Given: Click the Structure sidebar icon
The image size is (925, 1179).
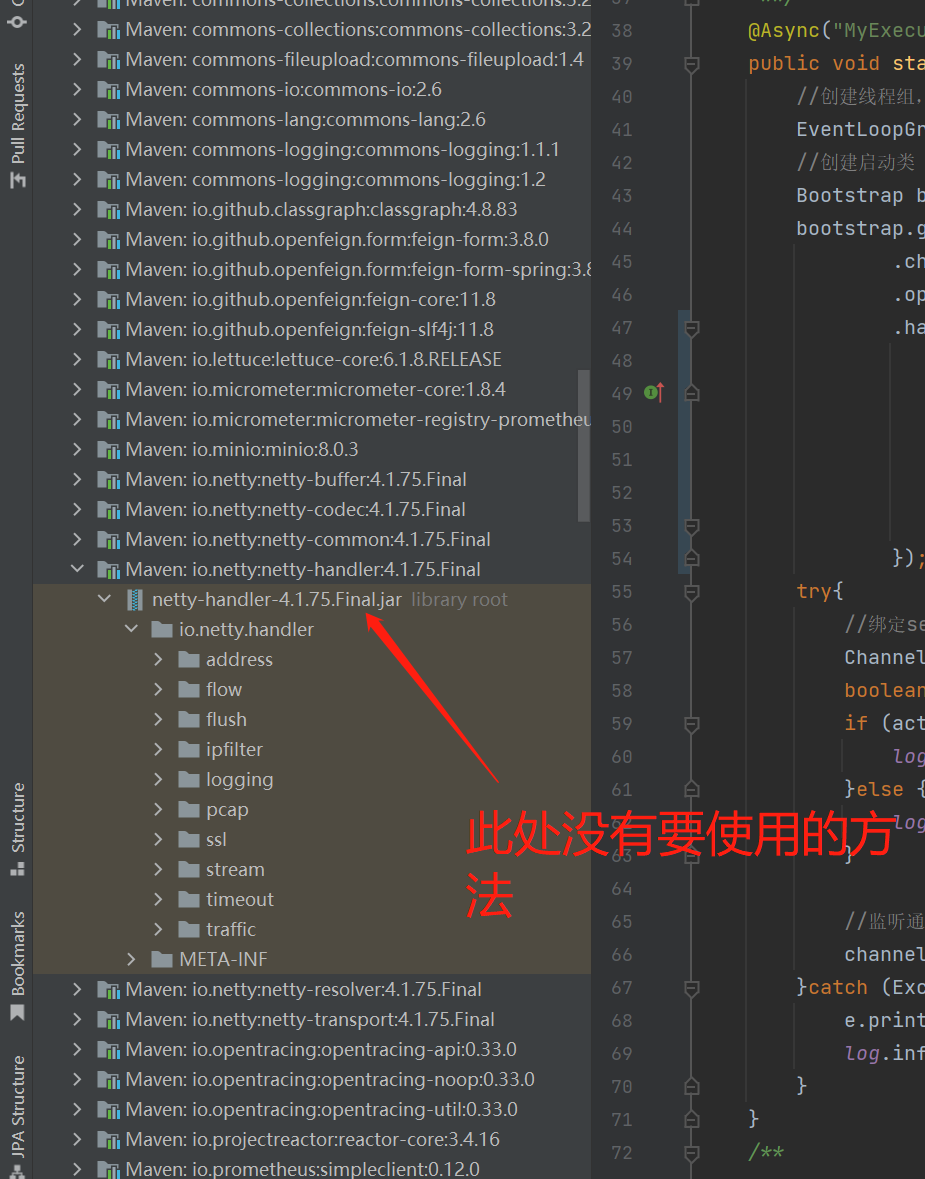Looking at the screenshot, I should (17, 869).
